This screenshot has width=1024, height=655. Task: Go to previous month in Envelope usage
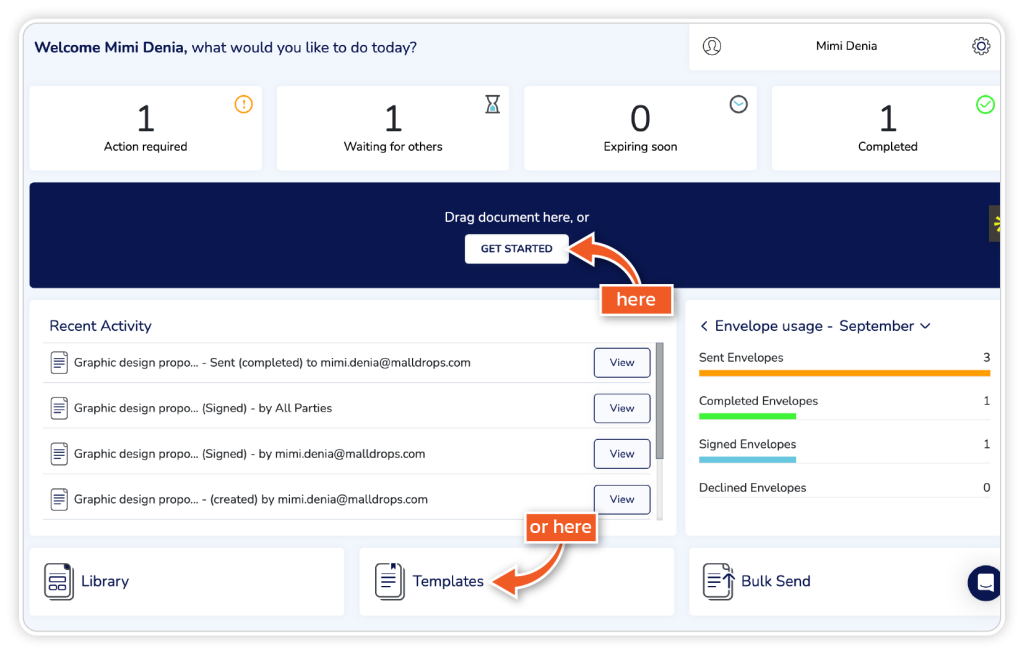(x=704, y=326)
